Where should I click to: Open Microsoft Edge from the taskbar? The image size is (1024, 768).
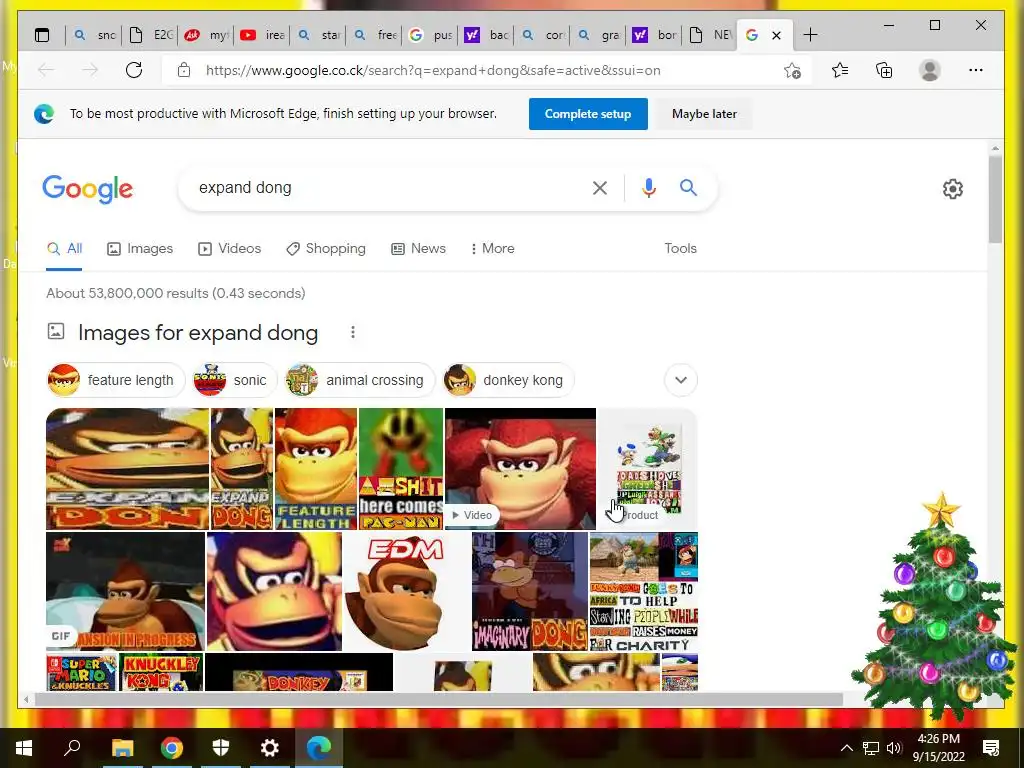click(319, 748)
